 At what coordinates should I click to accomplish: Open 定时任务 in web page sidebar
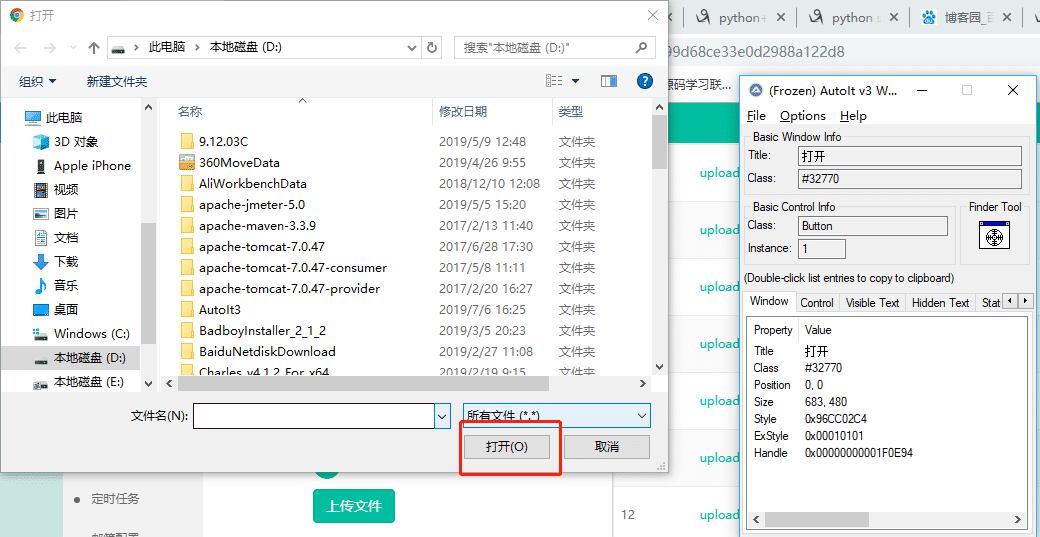click(x=115, y=499)
